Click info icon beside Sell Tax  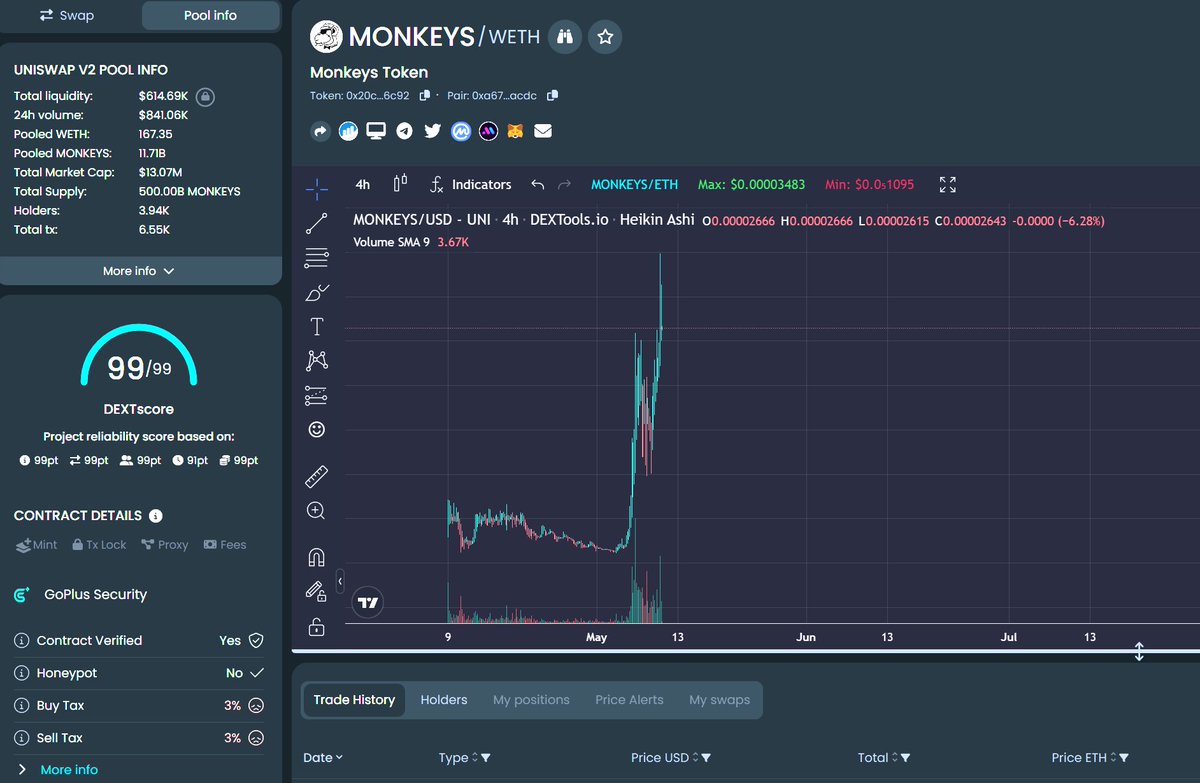click(x=21, y=738)
